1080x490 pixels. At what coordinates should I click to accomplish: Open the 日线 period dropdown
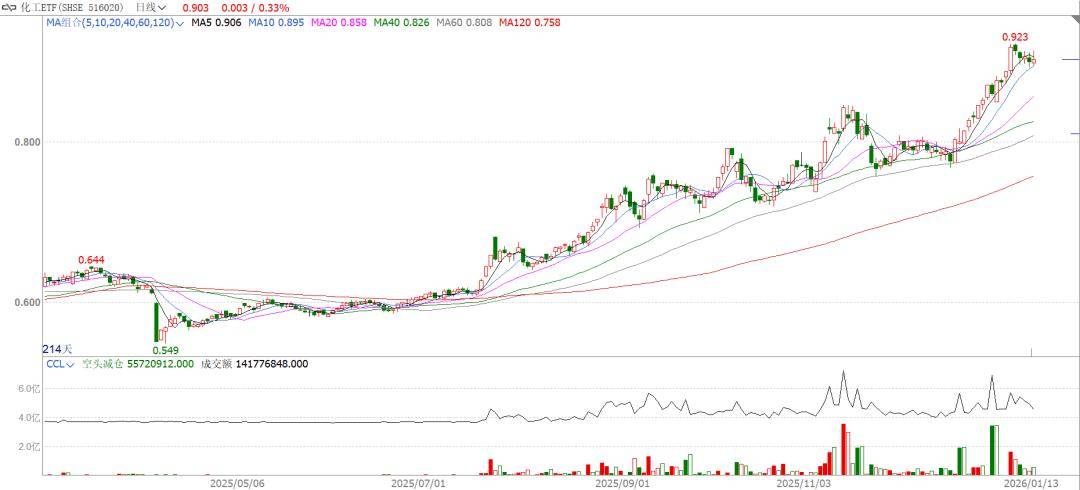click(x=150, y=7)
